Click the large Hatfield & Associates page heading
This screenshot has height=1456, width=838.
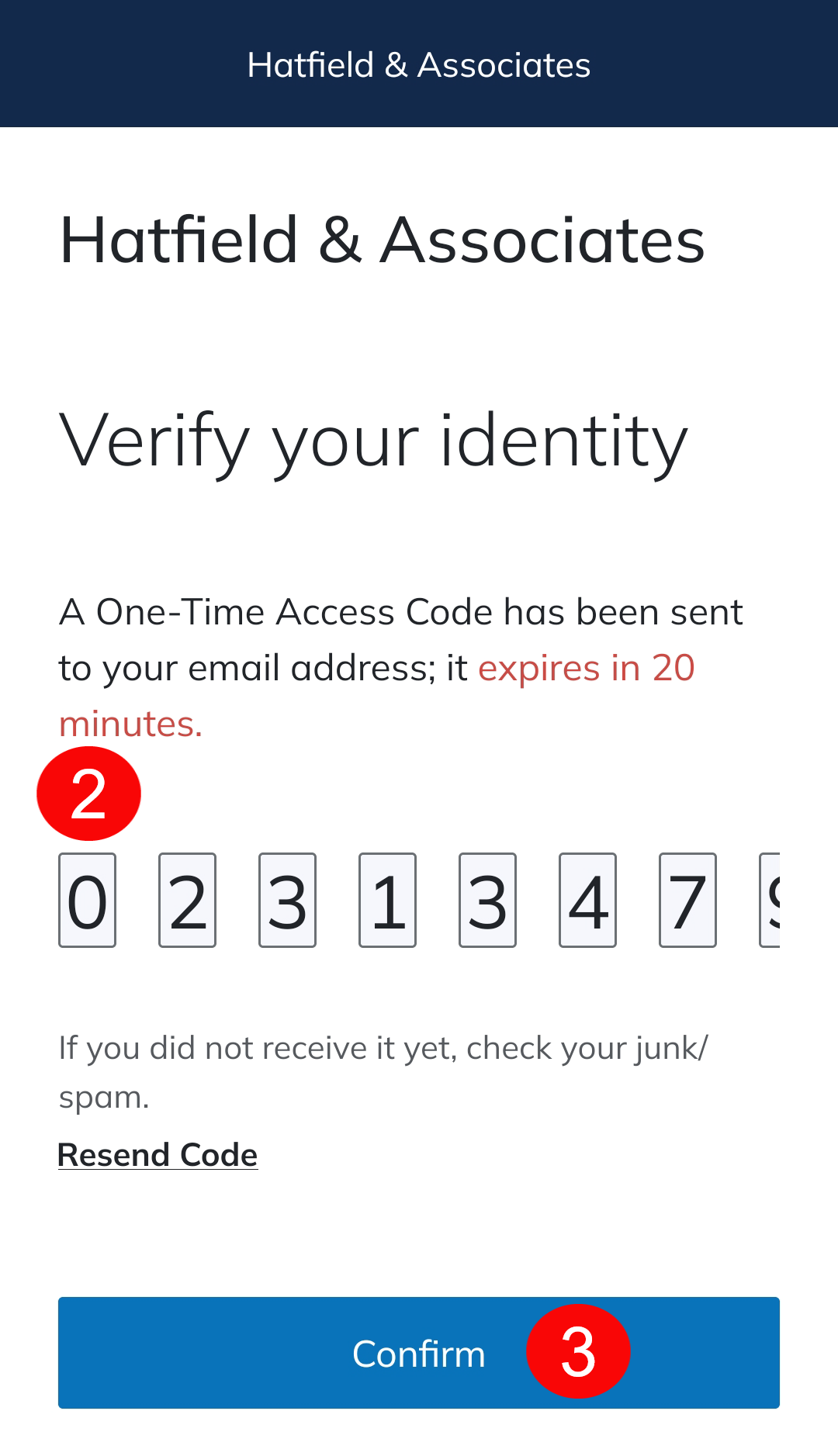(382, 240)
